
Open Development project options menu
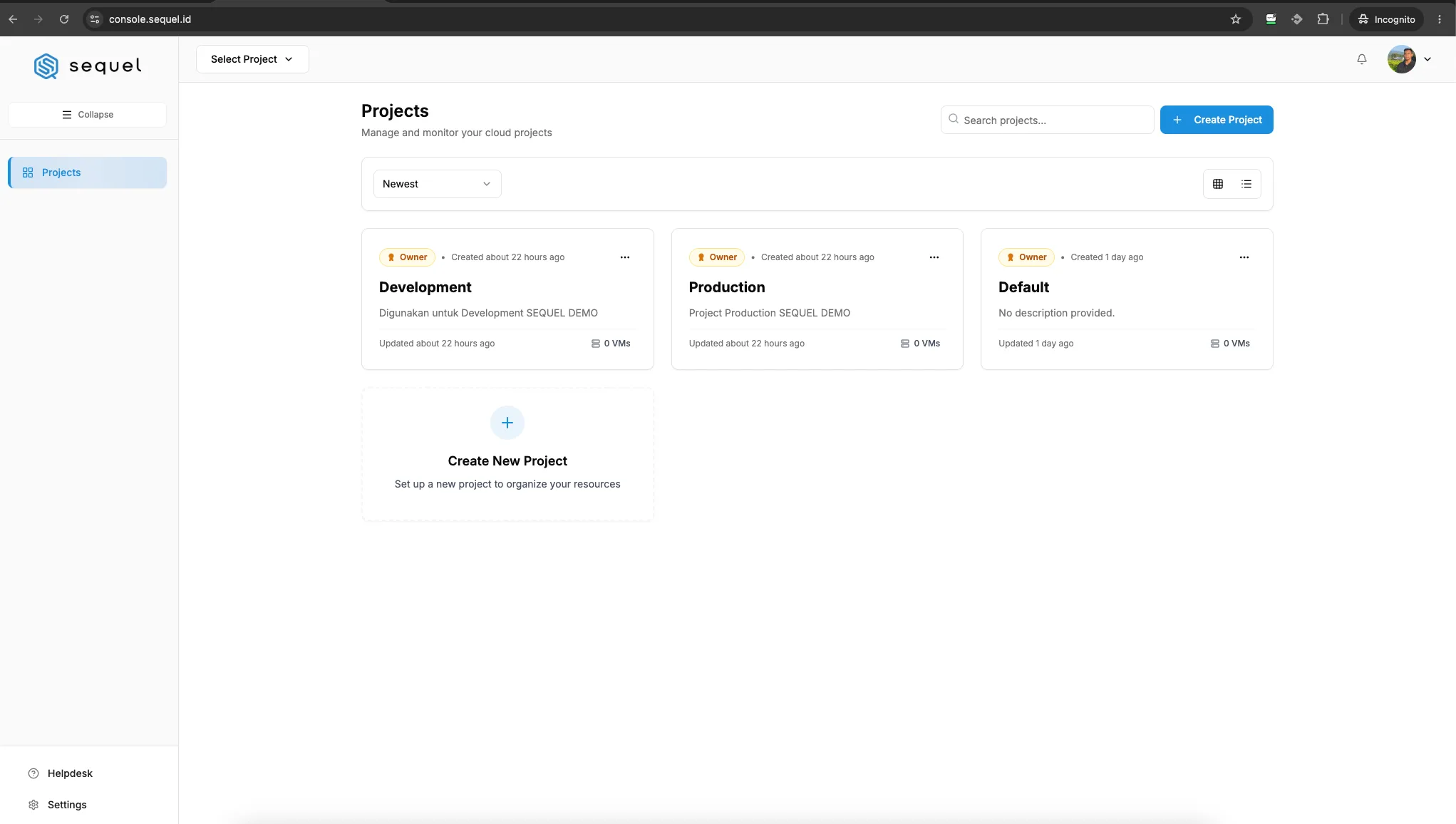click(x=625, y=257)
